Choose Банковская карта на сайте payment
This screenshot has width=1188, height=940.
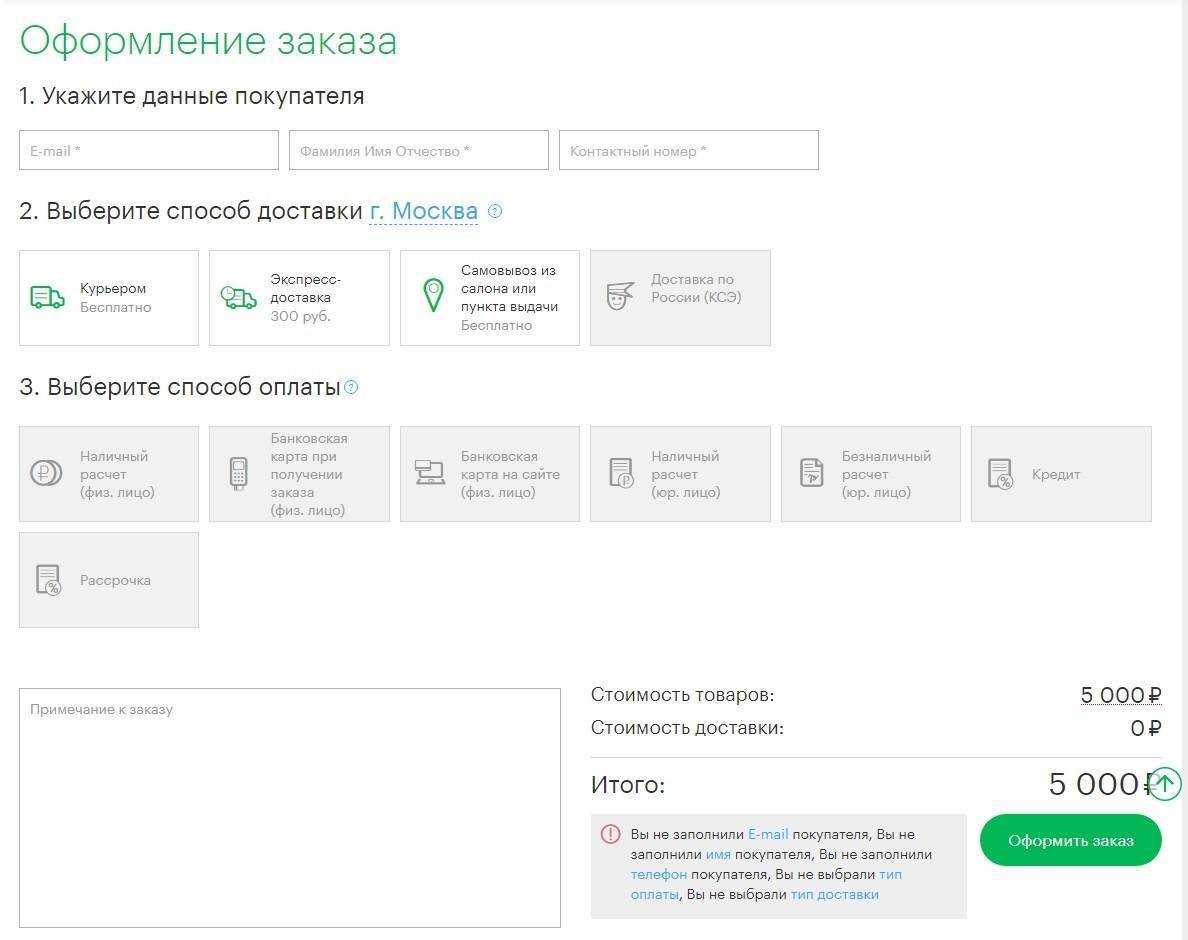tap(490, 474)
